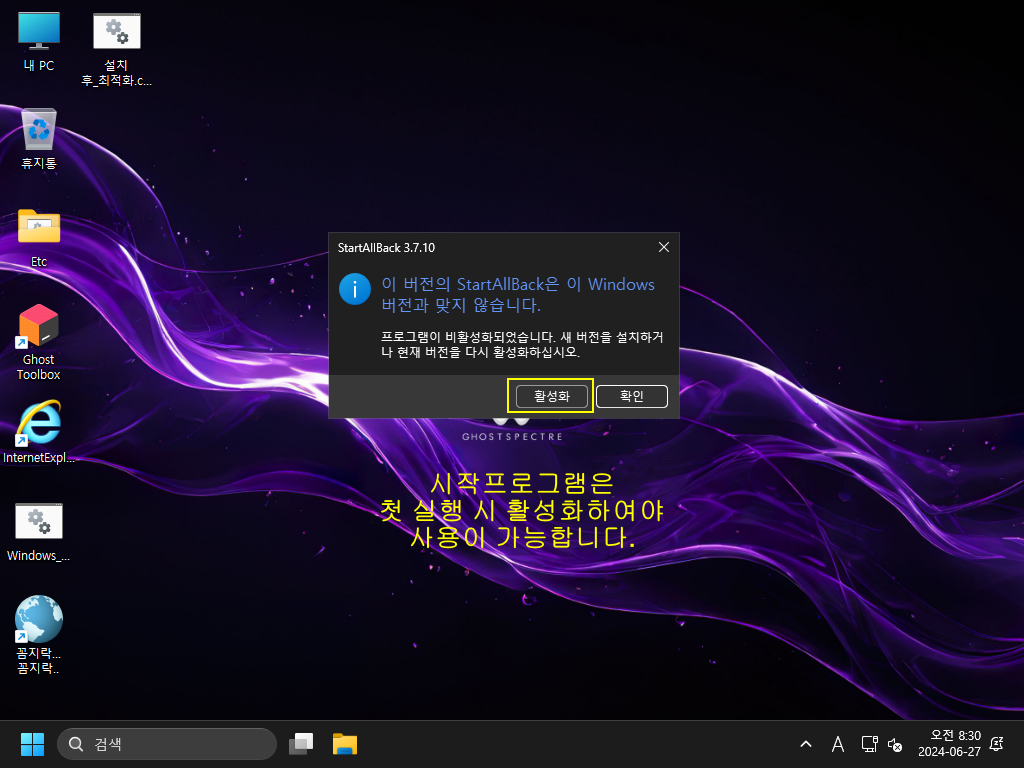Click the StartAllBack 3.7.10 title text
The height and width of the screenshot is (768, 1024).
386,248
